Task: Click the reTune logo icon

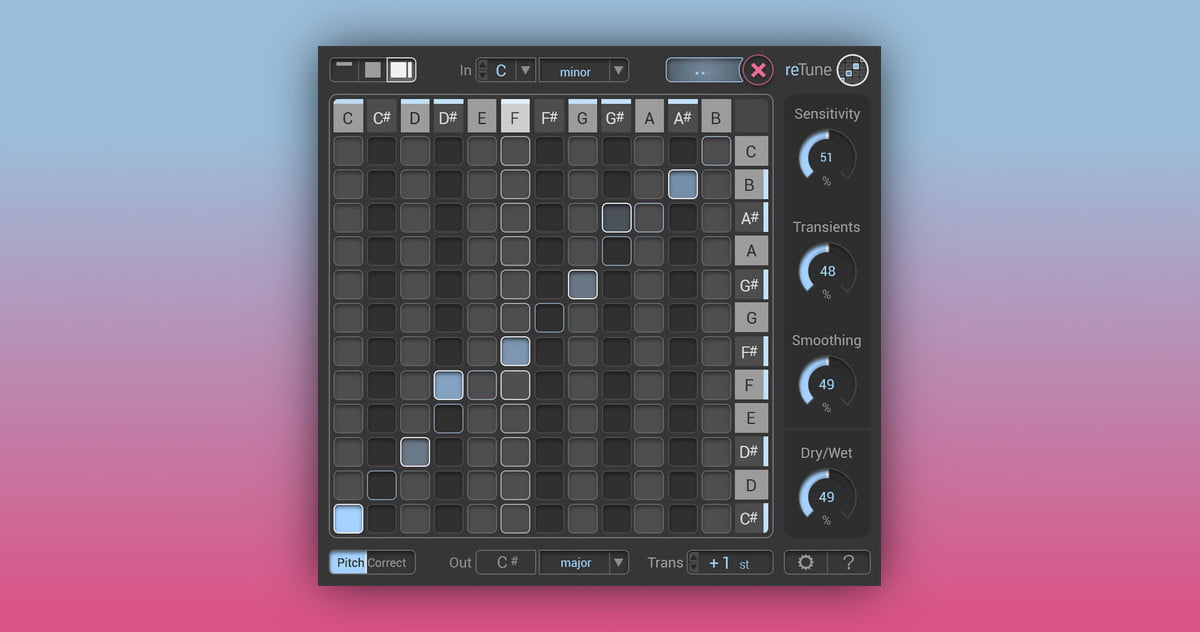Action: 852,70
